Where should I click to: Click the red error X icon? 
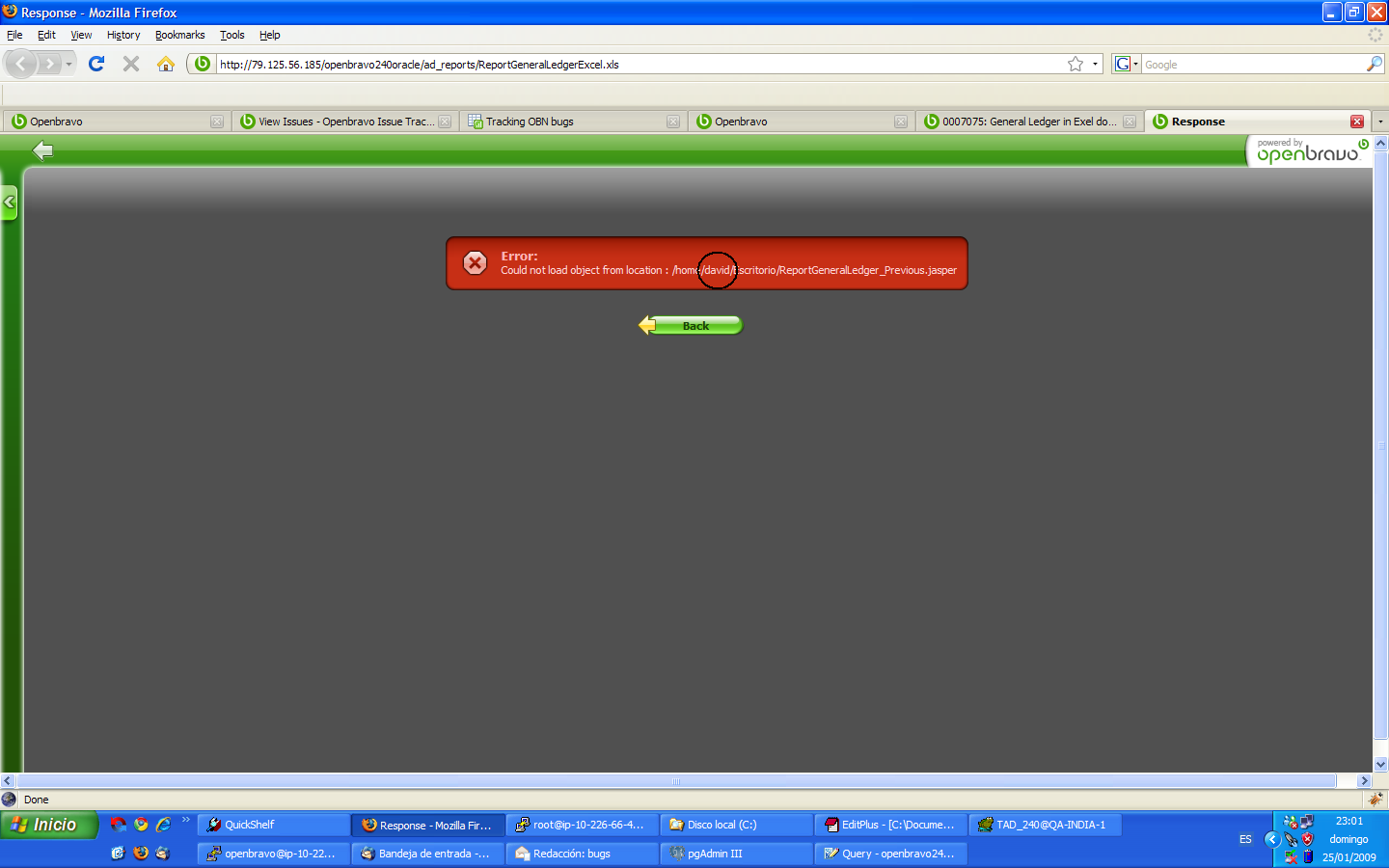(476, 262)
